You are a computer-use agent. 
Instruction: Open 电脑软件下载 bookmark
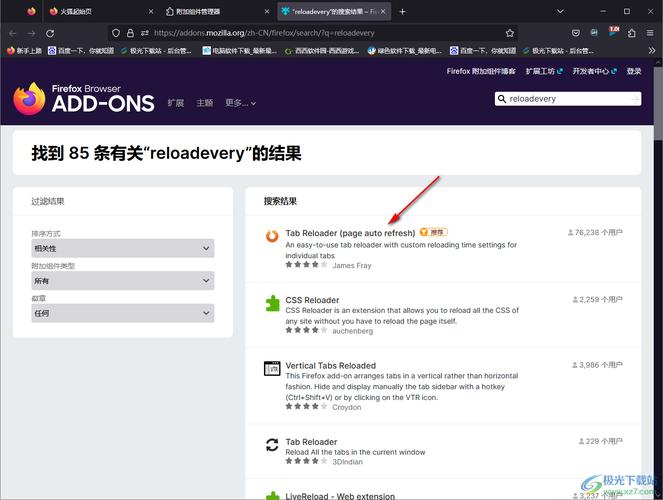239,51
